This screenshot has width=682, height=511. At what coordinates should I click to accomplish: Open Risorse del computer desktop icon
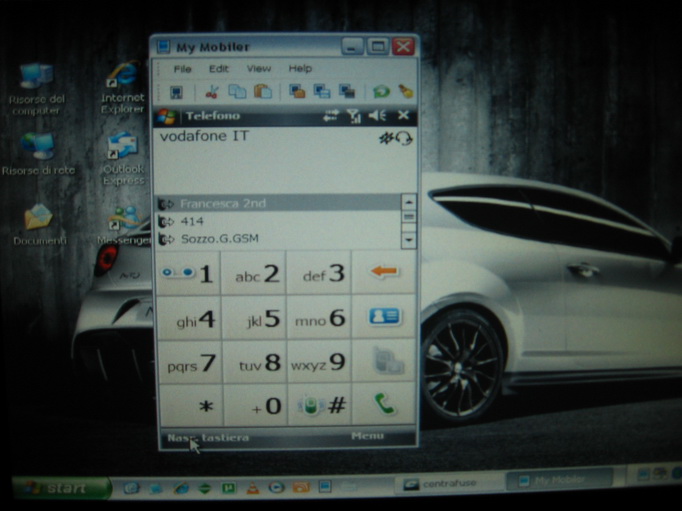point(37,90)
